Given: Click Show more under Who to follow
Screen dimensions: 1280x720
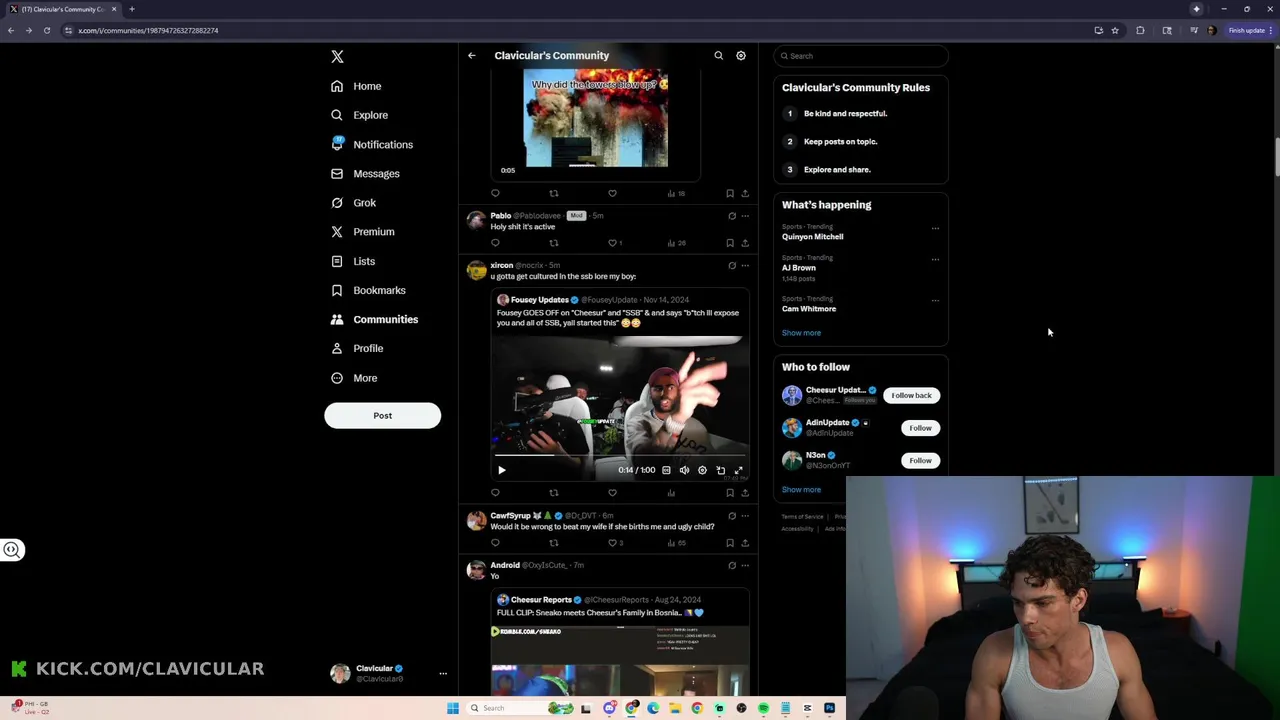Looking at the screenshot, I should 801,490.
